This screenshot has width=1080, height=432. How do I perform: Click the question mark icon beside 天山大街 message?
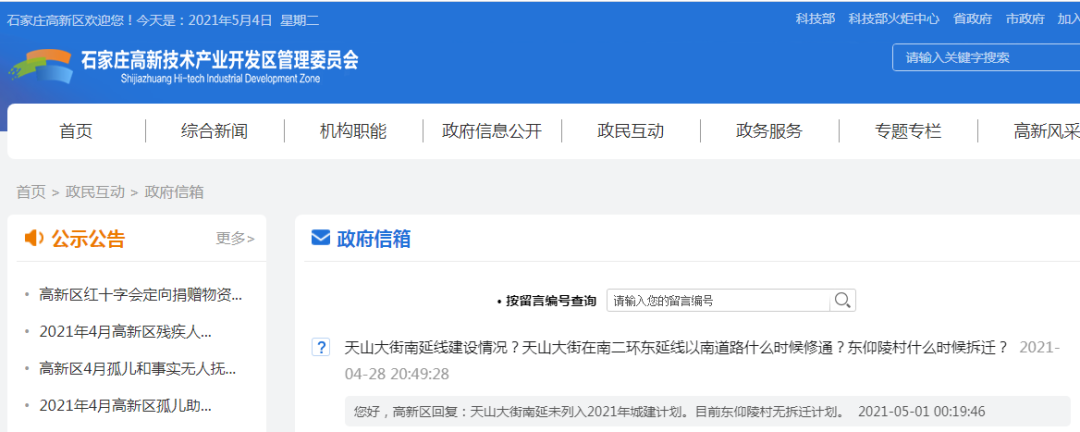point(320,347)
